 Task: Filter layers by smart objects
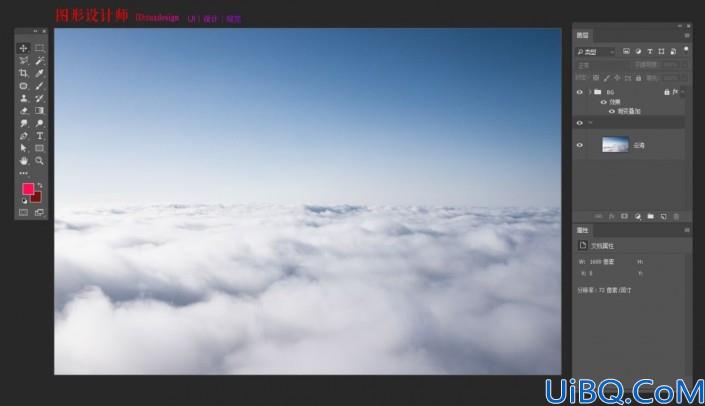click(673, 52)
